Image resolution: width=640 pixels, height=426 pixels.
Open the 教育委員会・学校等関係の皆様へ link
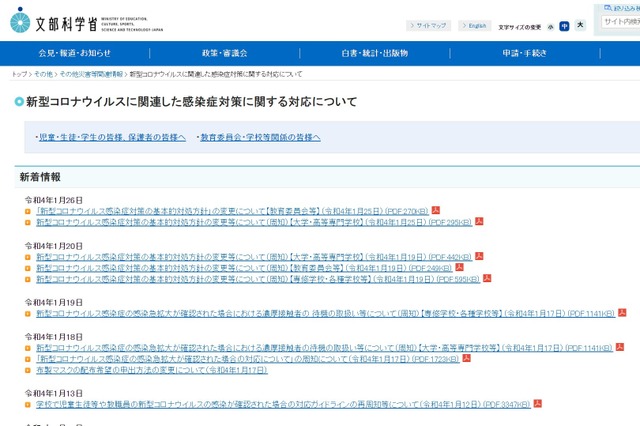tap(260, 138)
